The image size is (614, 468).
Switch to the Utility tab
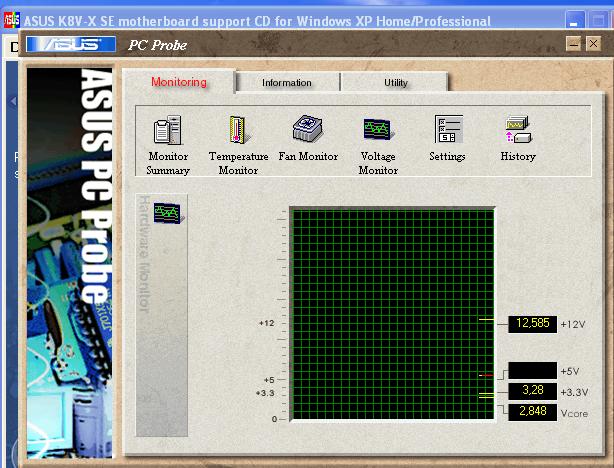pos(395,83)
